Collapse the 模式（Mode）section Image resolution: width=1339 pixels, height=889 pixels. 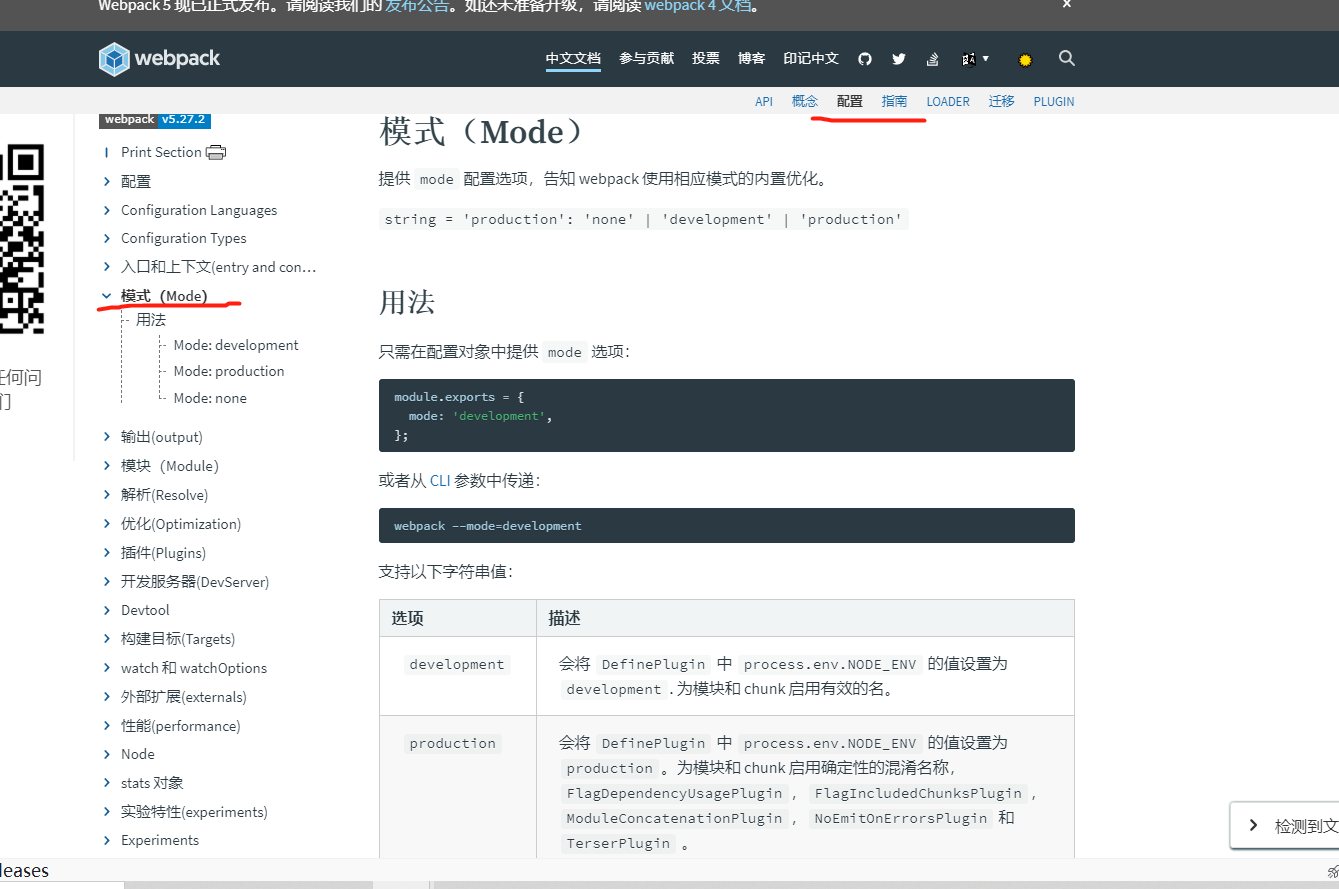pos(107,296)
